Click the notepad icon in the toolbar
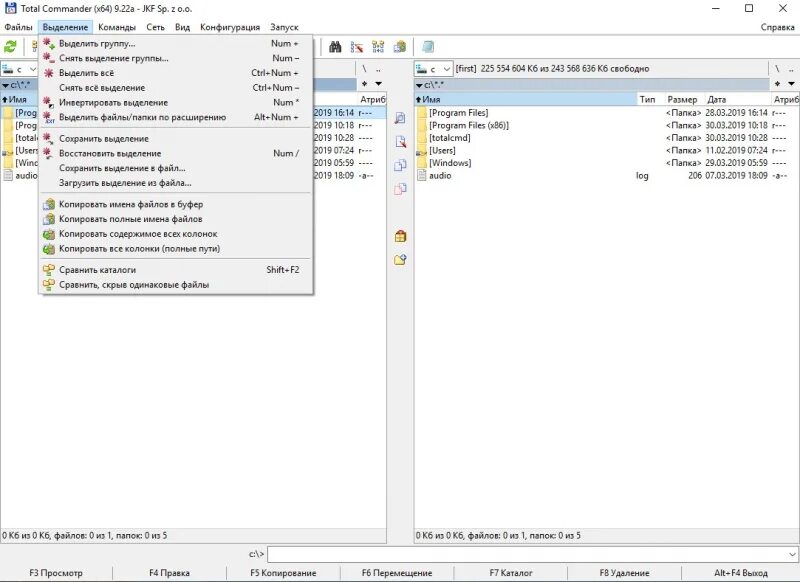The image size is (800, 582). click(428, 47)
